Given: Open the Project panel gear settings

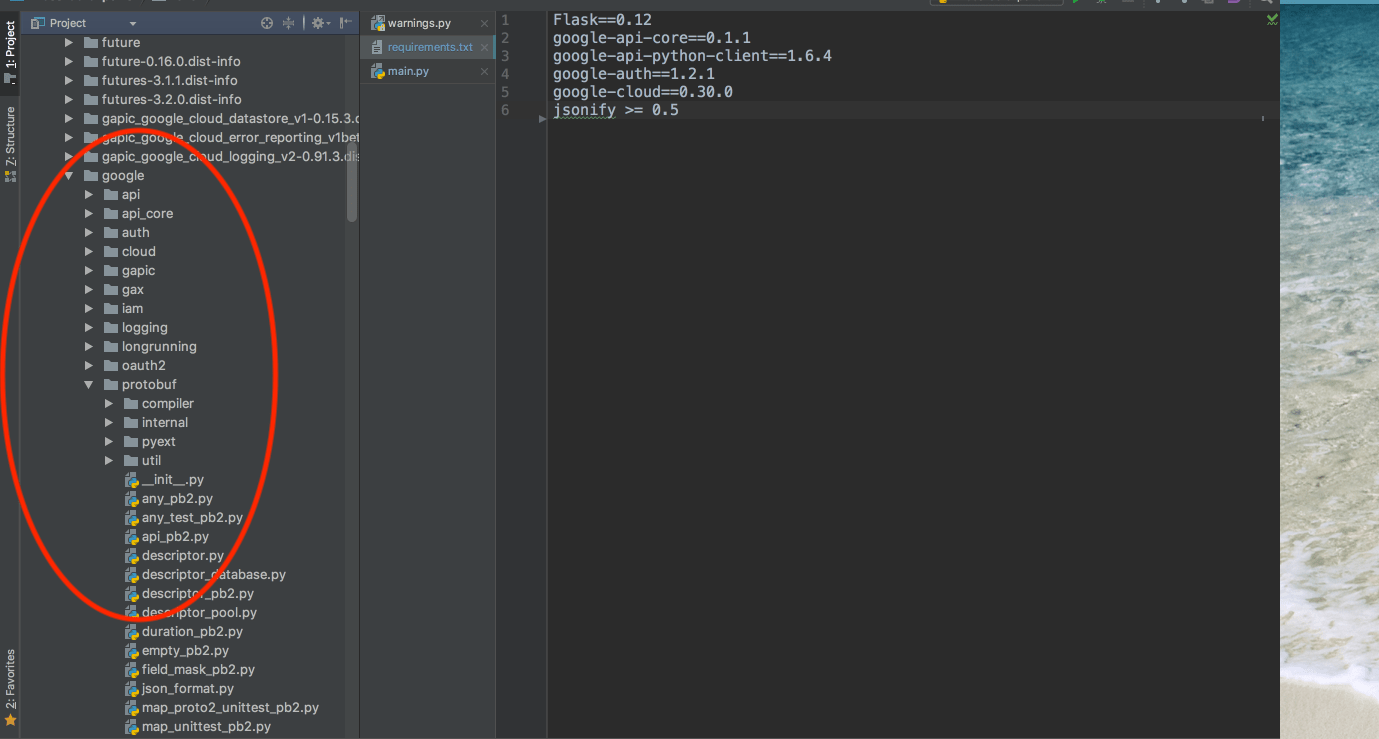Looking at the screenshot, I should pyautogui.click(x=318, y=23).
